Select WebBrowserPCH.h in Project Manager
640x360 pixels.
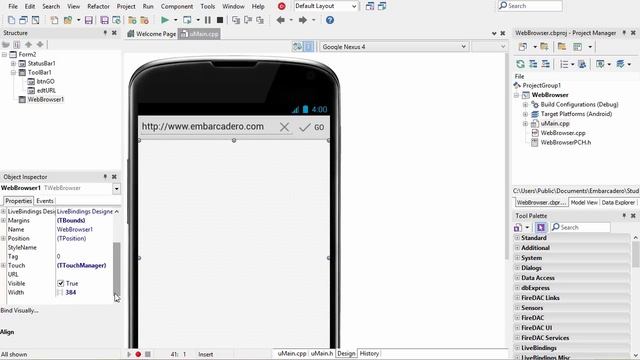[x=566, y=142]
